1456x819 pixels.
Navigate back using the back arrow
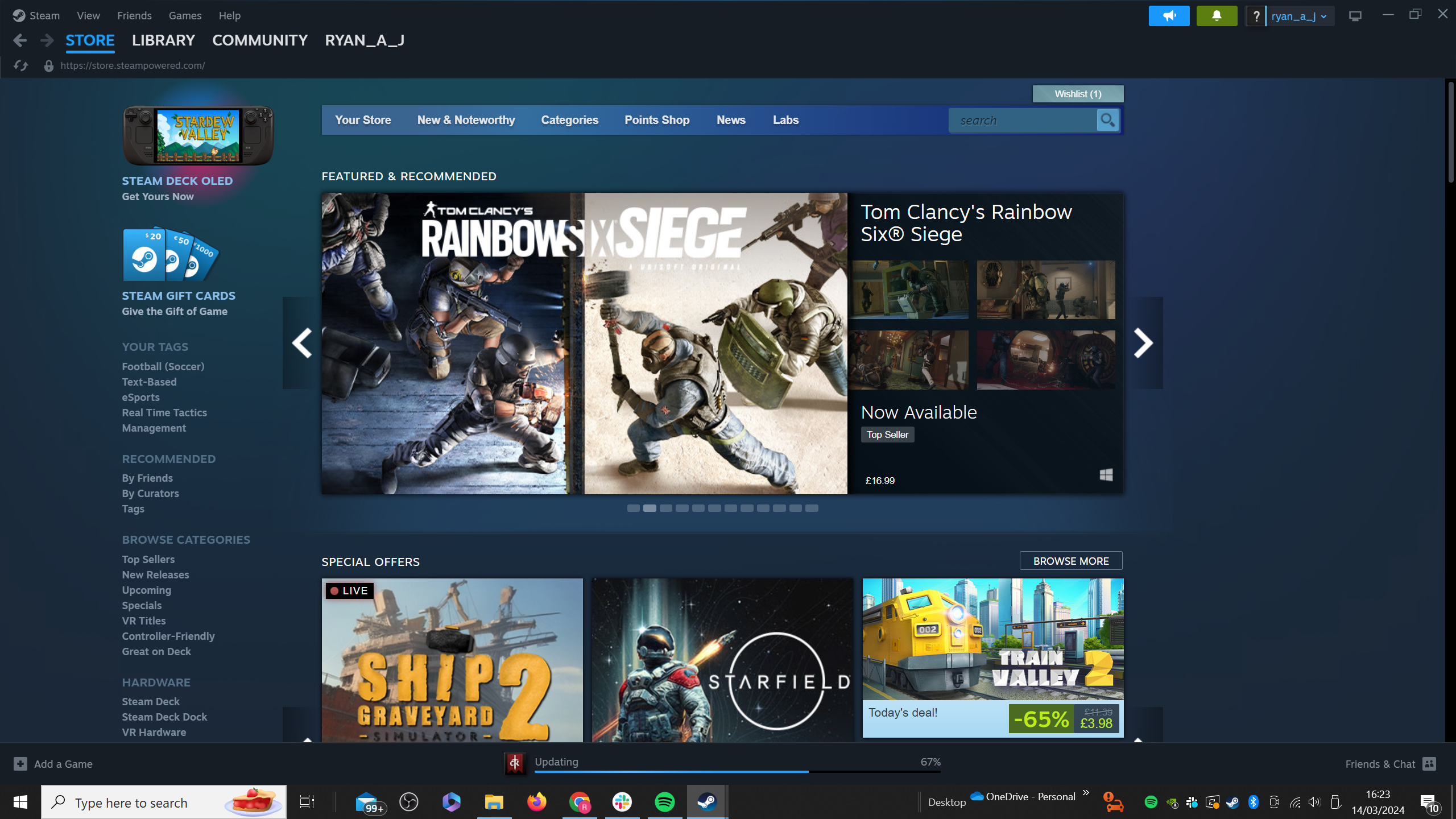click(x=20, y=40)
